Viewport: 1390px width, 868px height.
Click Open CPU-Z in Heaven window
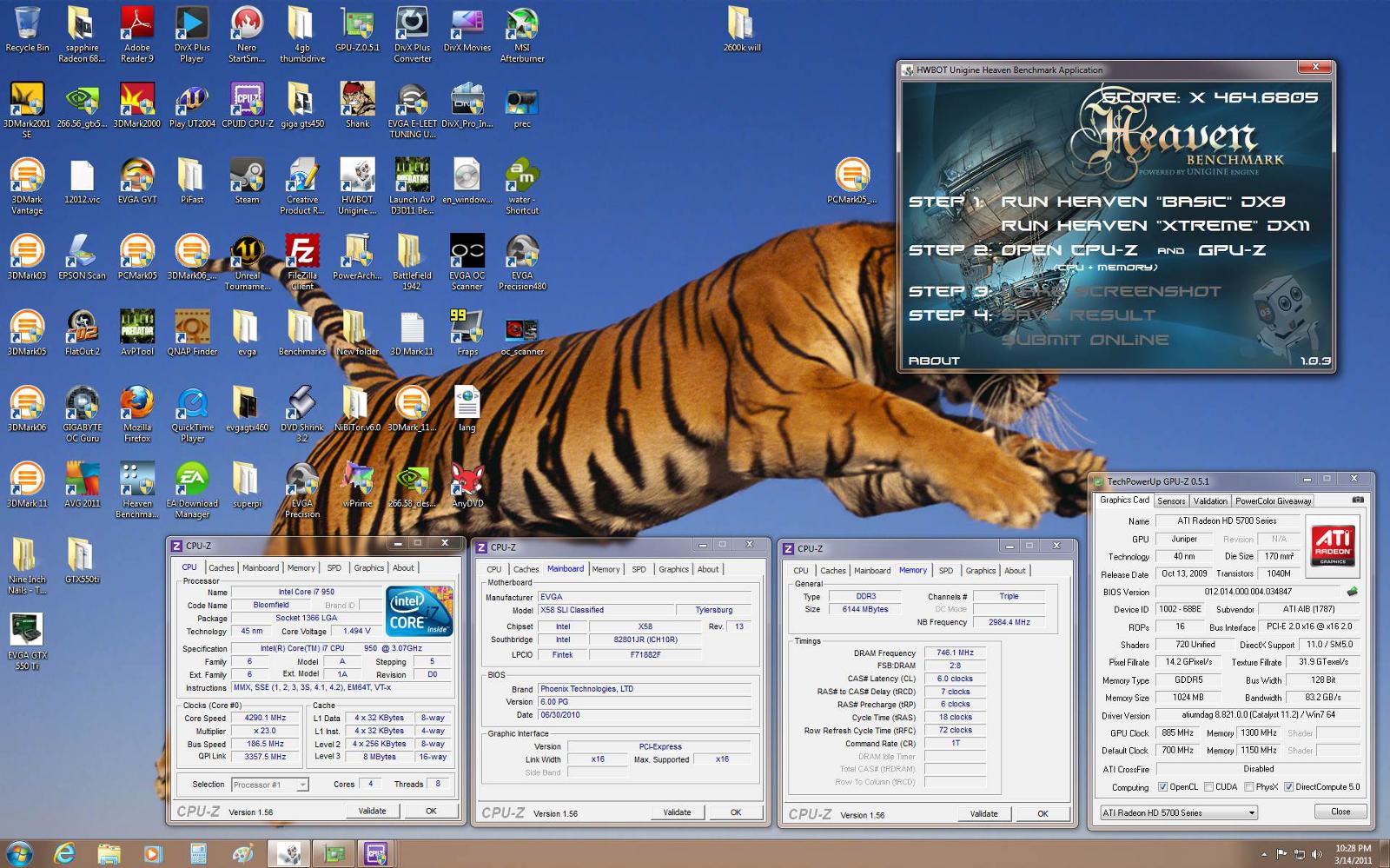point(1069,250)
